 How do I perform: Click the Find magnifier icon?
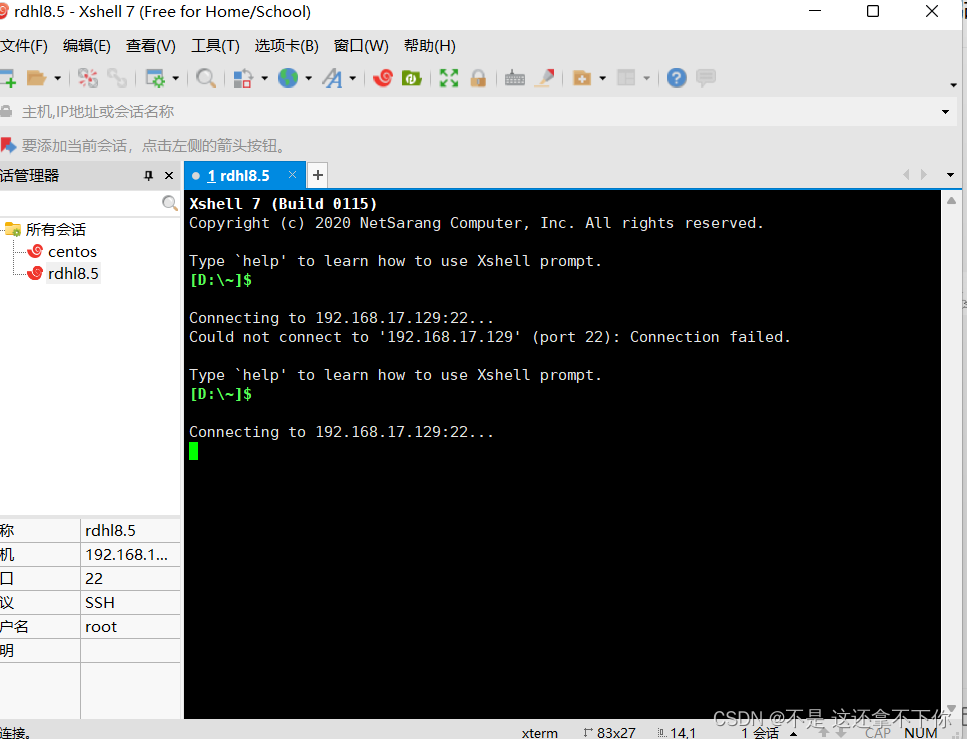[x=205, y=77]
